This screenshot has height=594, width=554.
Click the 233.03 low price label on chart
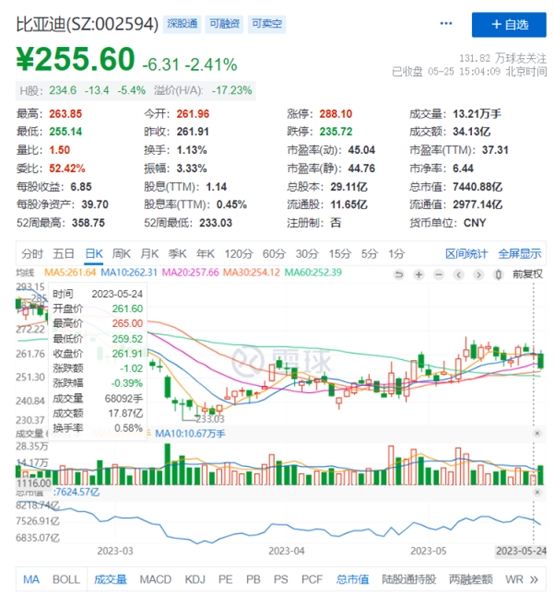point(210,419)
